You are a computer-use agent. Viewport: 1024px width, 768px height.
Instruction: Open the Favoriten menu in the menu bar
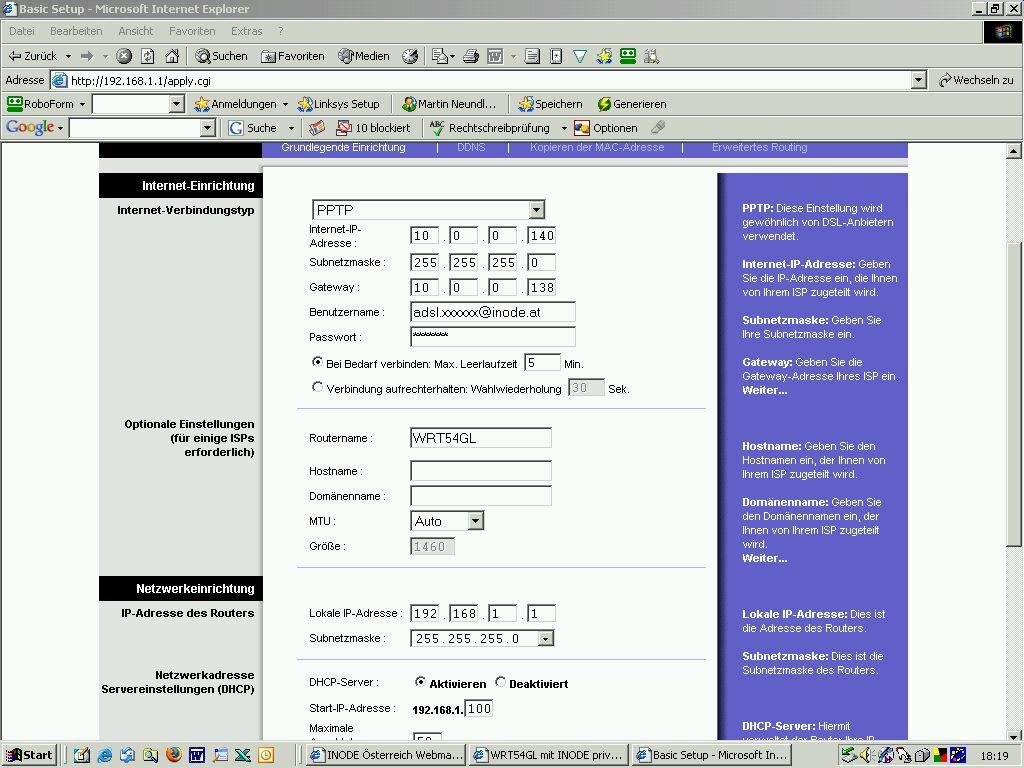(192, 31)
